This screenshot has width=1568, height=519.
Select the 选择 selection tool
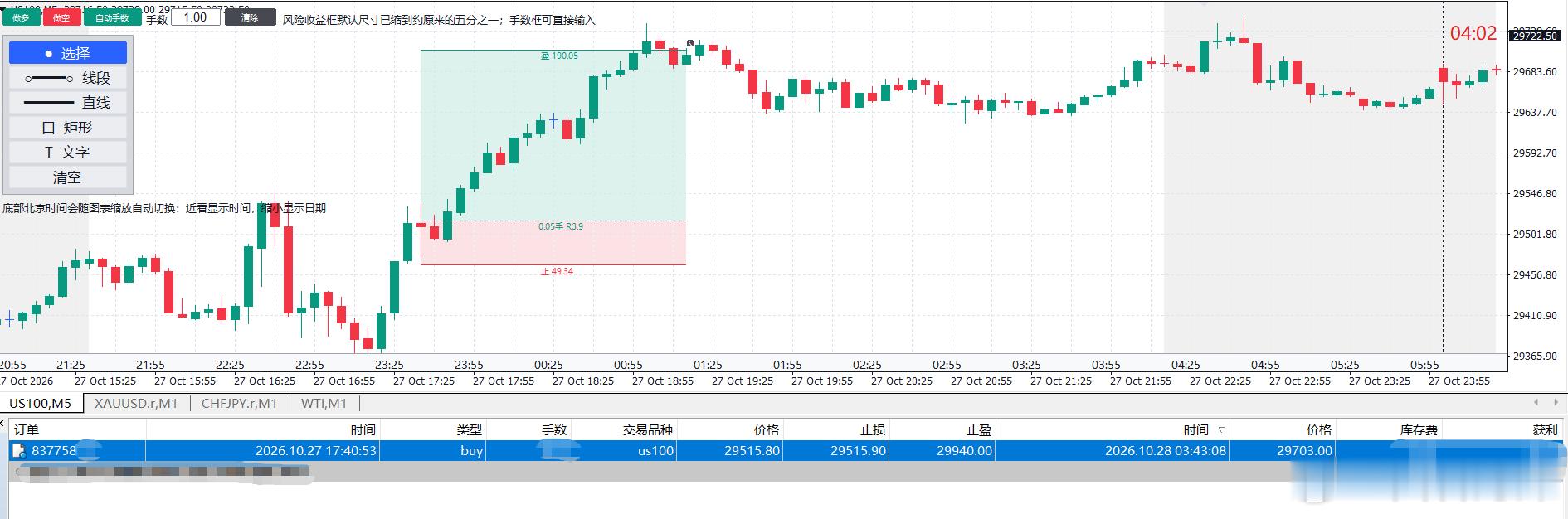point(68,53)
